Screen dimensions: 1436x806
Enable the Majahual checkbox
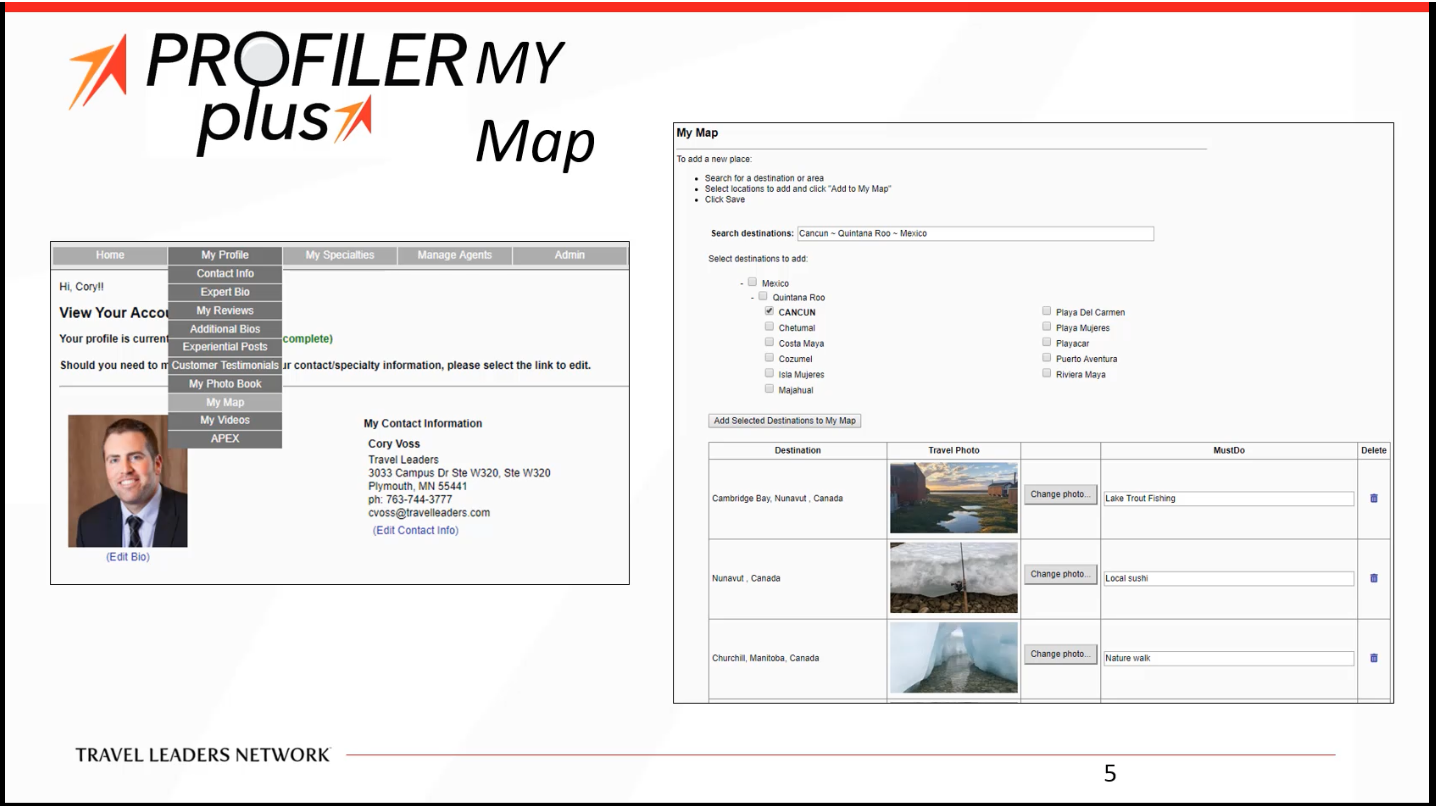pos(769,388)
